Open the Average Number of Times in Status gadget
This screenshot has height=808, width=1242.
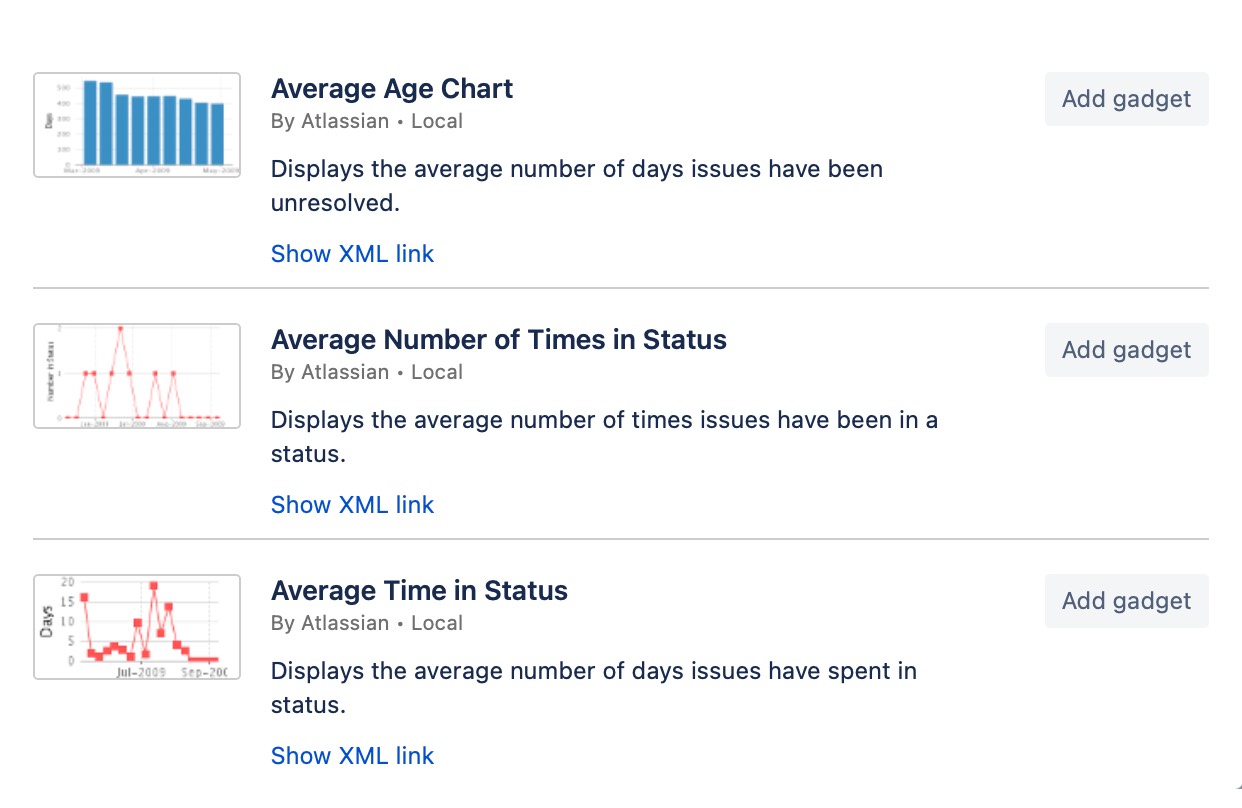[498, 340]
